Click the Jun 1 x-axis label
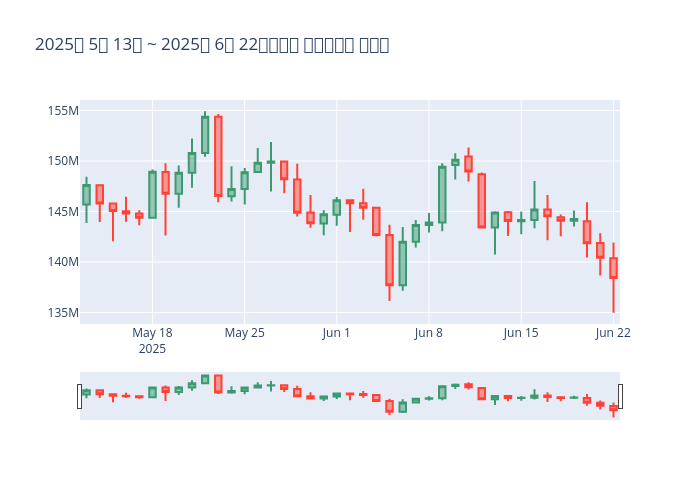 pos(336,333)
